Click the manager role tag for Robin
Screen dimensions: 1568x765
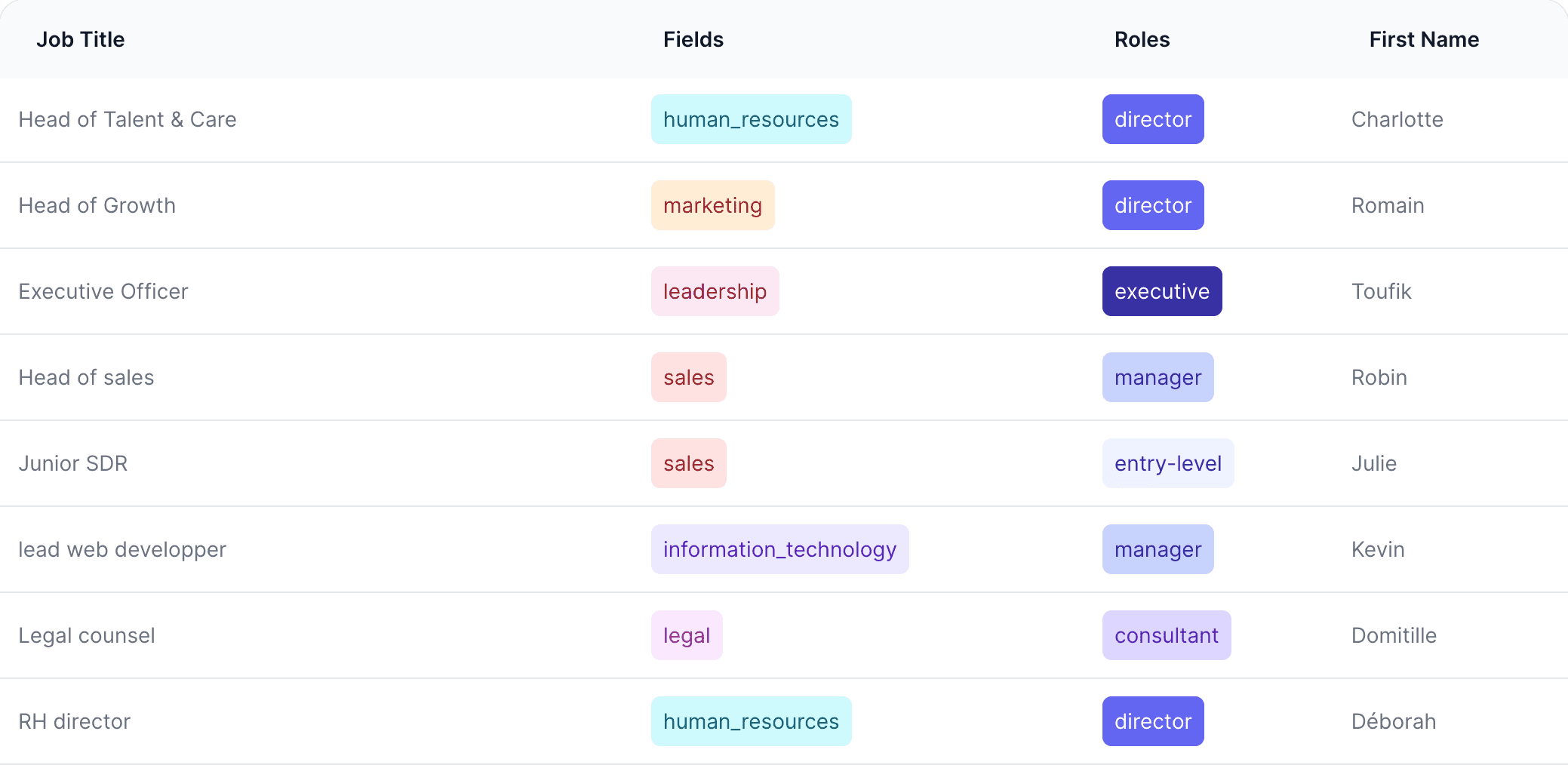[x=1158, y=377]
